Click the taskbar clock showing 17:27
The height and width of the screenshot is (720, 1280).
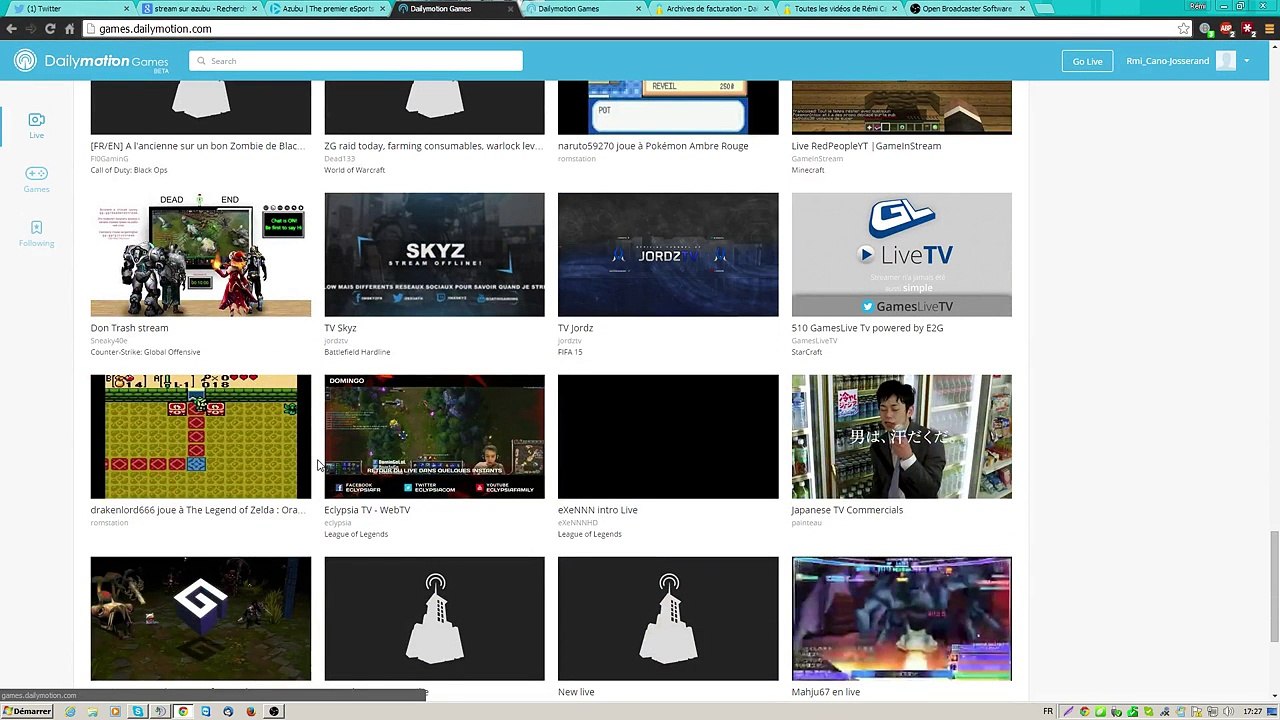coord(1252,711)
